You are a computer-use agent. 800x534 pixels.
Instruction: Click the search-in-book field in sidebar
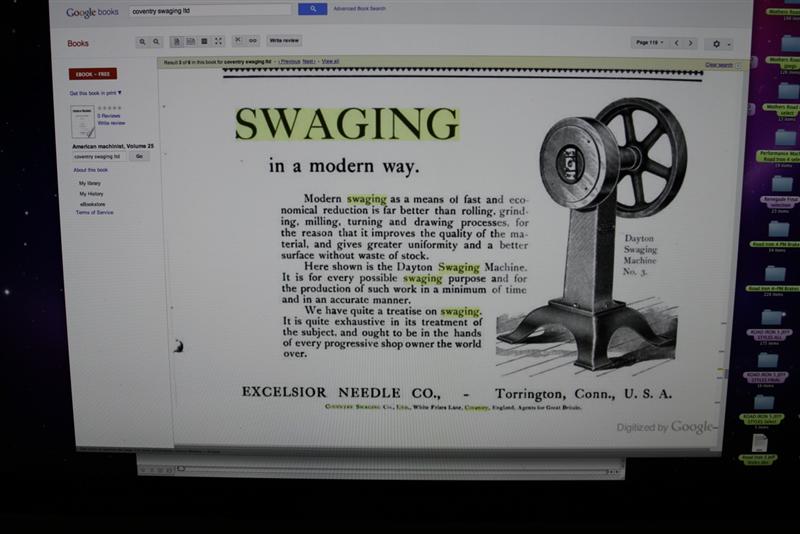[99, 157]
